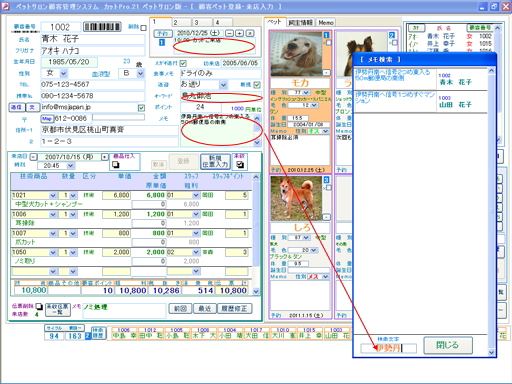Click the 未収 icon beside new slip button
The image size is (512, 384).
coord(240,164)
